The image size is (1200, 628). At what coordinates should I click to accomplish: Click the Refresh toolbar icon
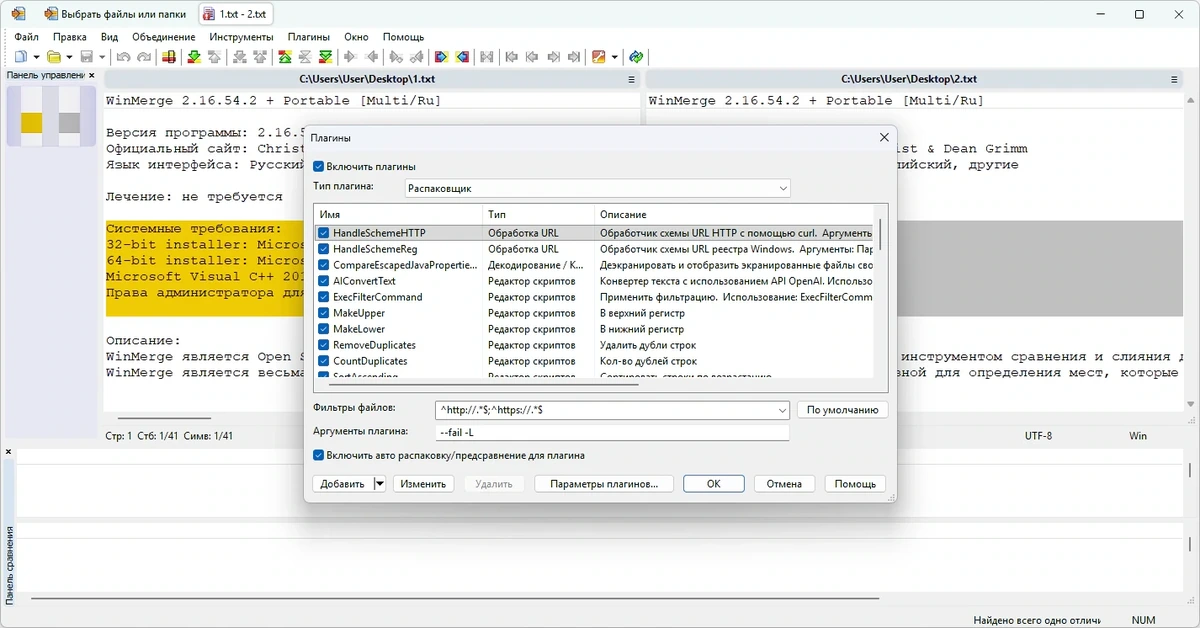point(636,57)
